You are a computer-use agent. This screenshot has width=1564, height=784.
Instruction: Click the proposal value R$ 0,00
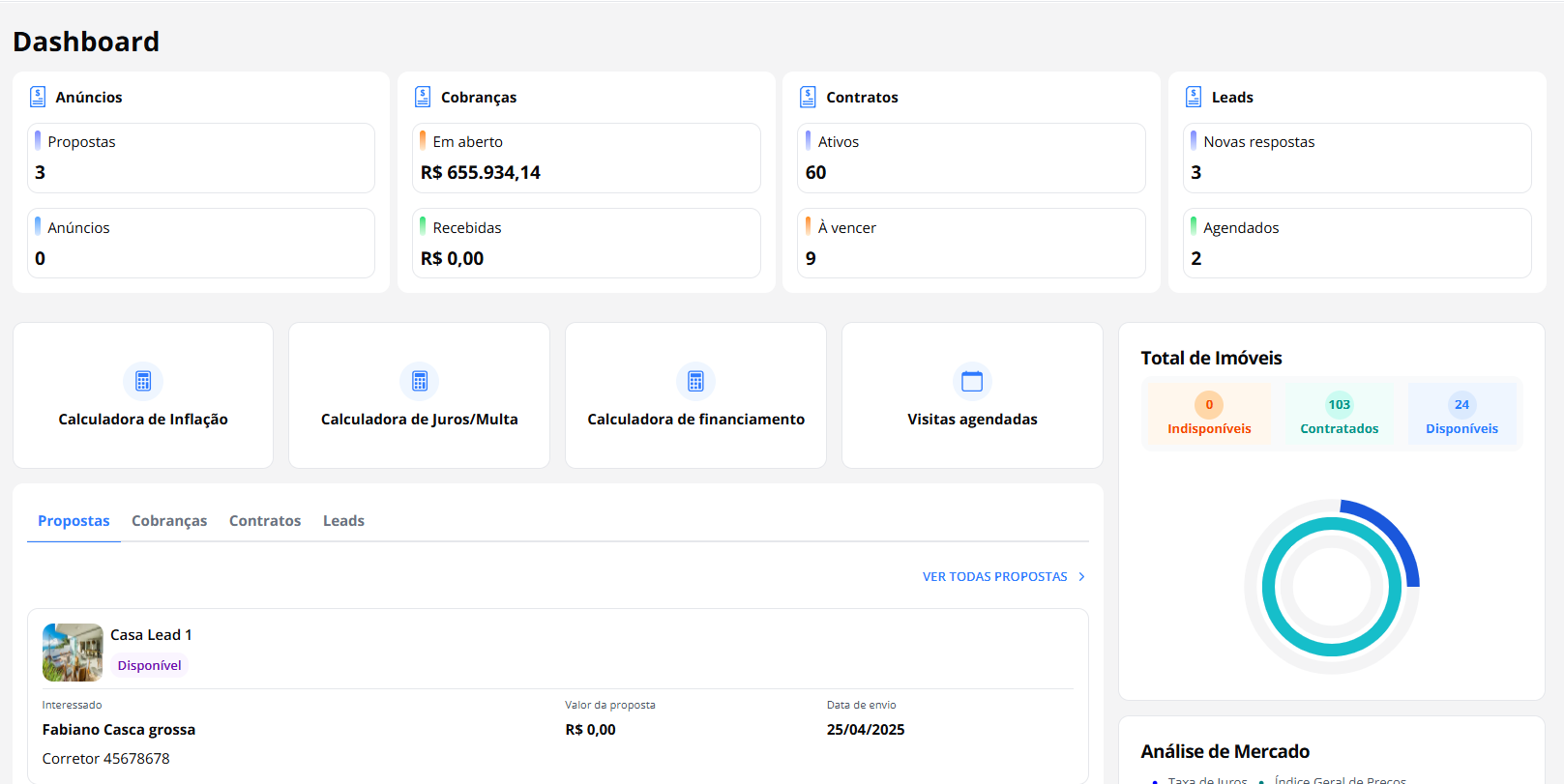590,730
